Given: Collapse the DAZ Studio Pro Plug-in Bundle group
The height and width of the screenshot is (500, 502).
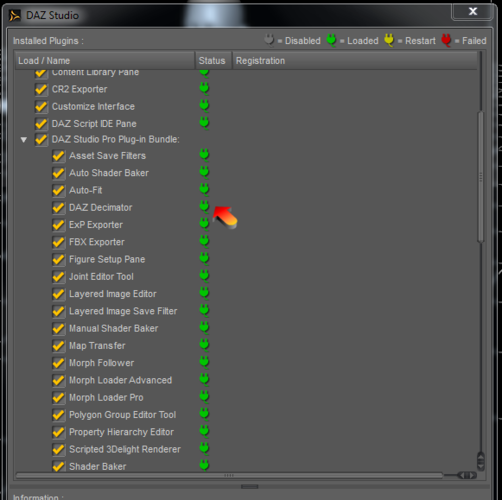Looking at the screenshot, I should point(24,140).
